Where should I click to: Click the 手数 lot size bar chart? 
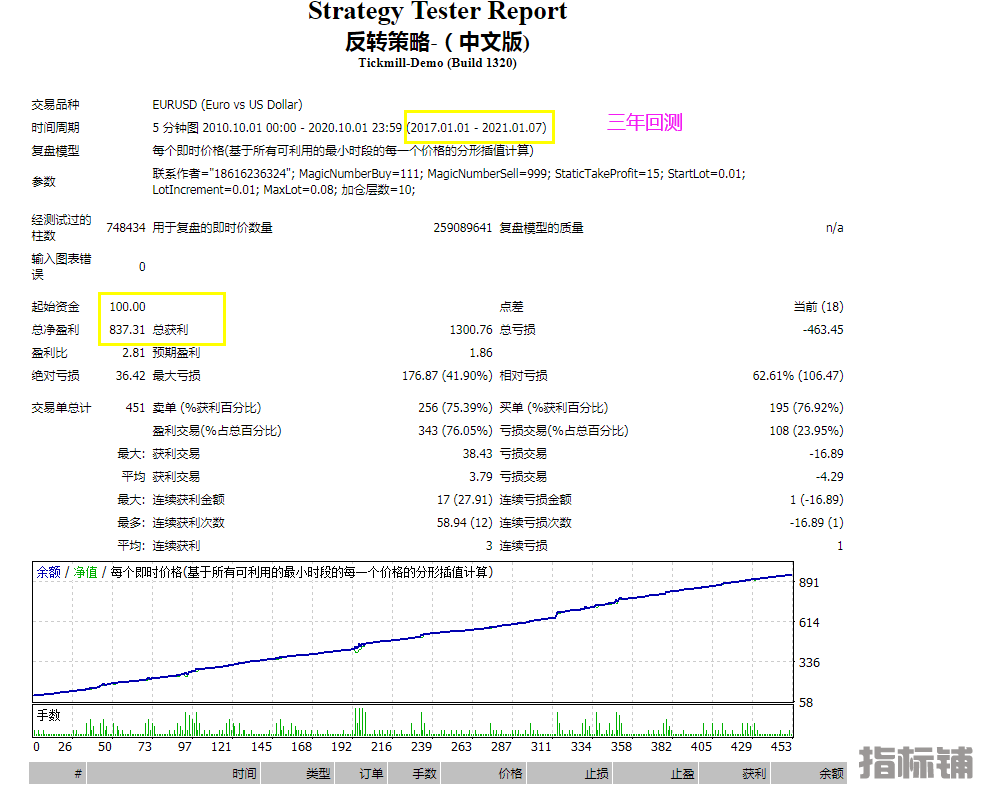click(x=413, y=721)
